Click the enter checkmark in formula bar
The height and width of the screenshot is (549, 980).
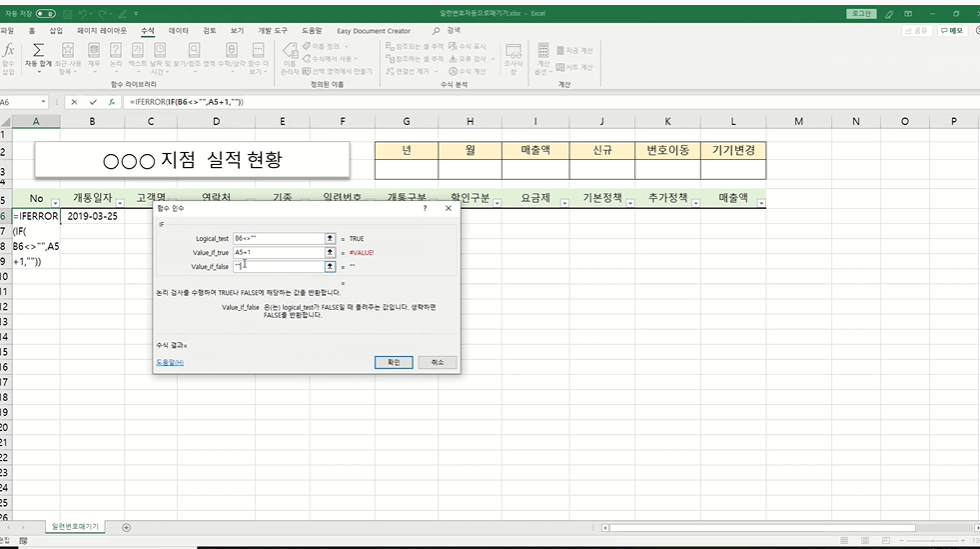(93, 102)
